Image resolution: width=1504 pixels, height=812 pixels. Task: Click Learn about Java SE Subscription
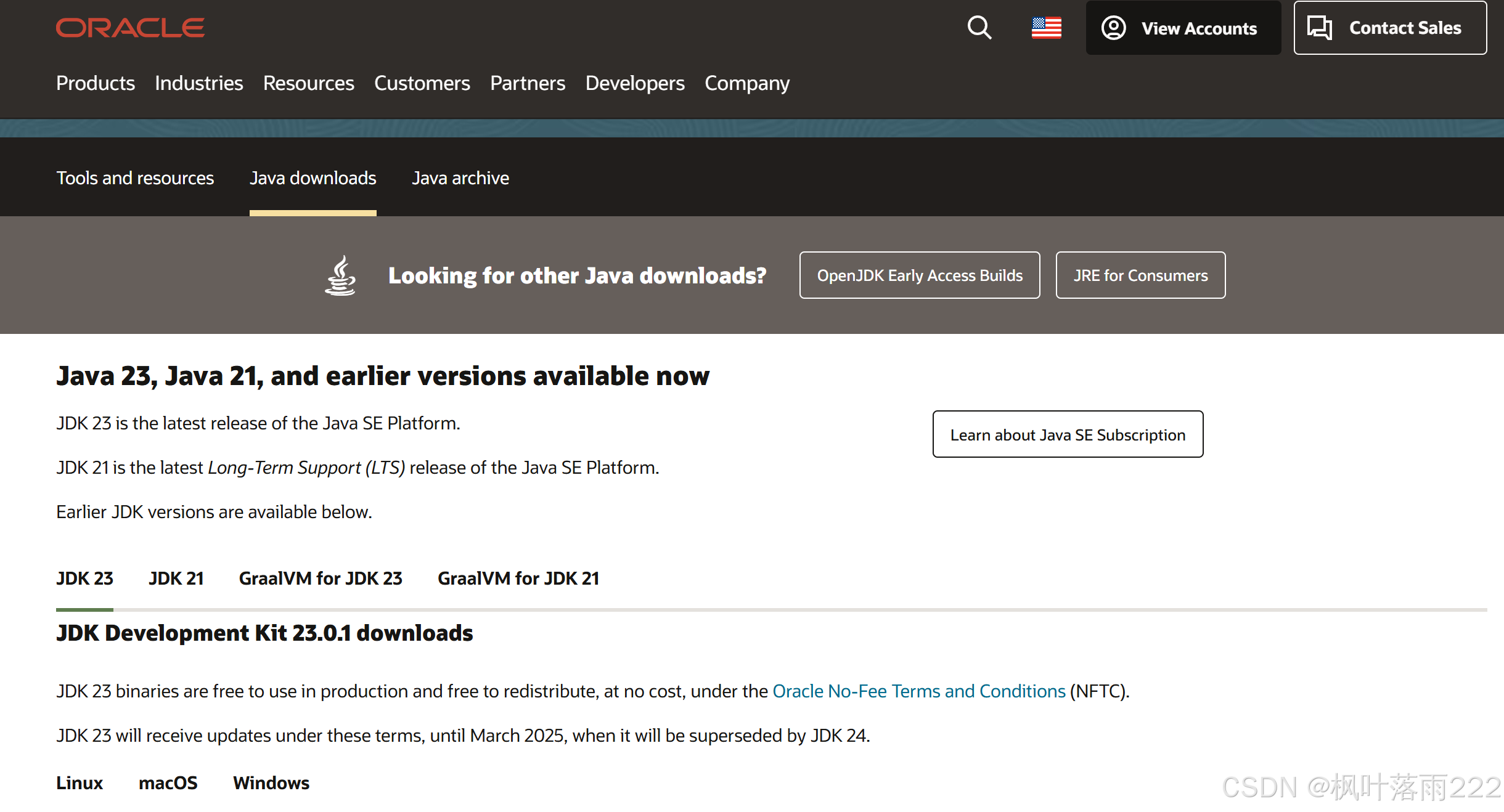click(1068, 434)
